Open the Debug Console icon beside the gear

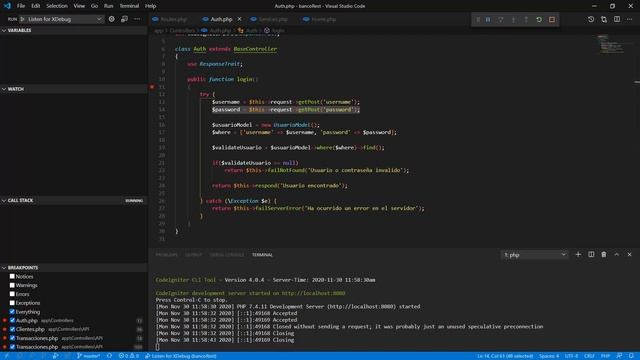(x=124, y=19)
